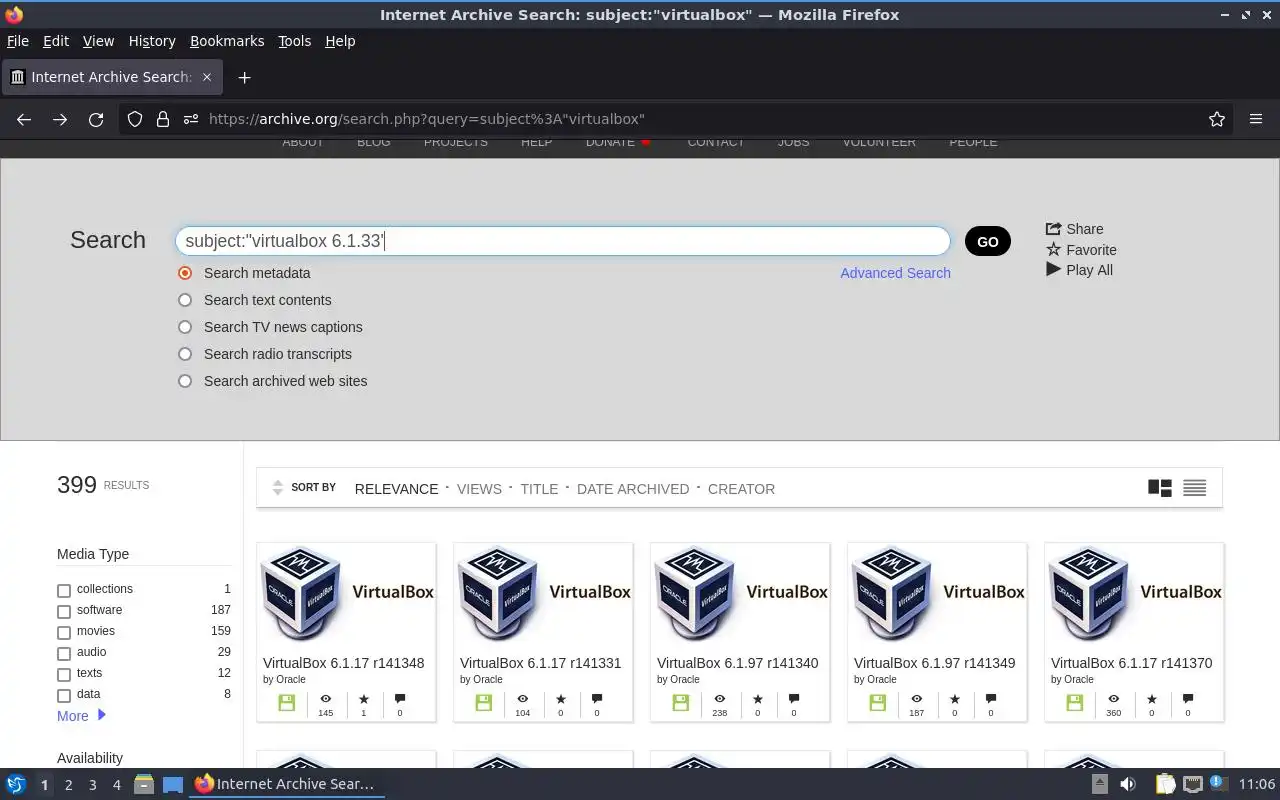Open the Firefox hamburger application menu
Viewport: 1280px width, 800px height.
1256,119
